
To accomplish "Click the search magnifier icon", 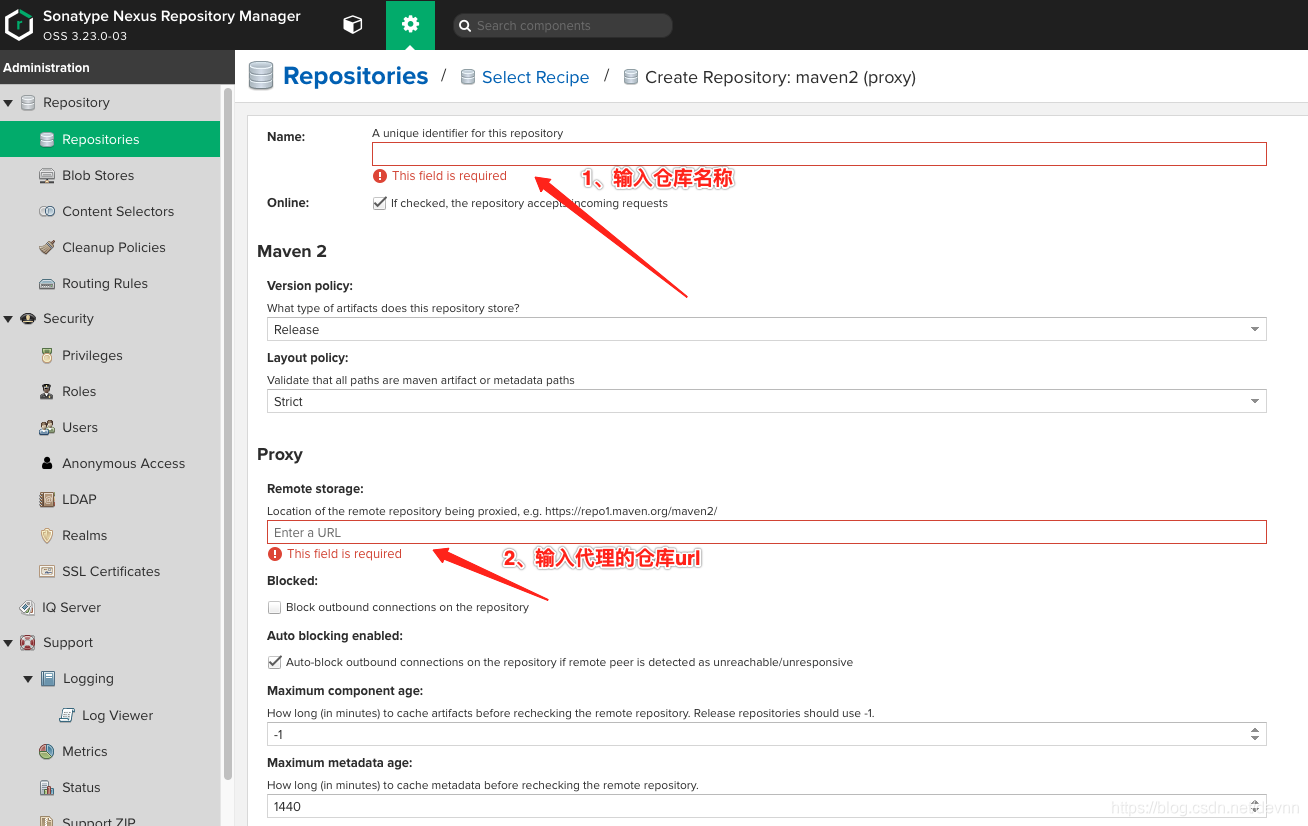I will point(465,26).
